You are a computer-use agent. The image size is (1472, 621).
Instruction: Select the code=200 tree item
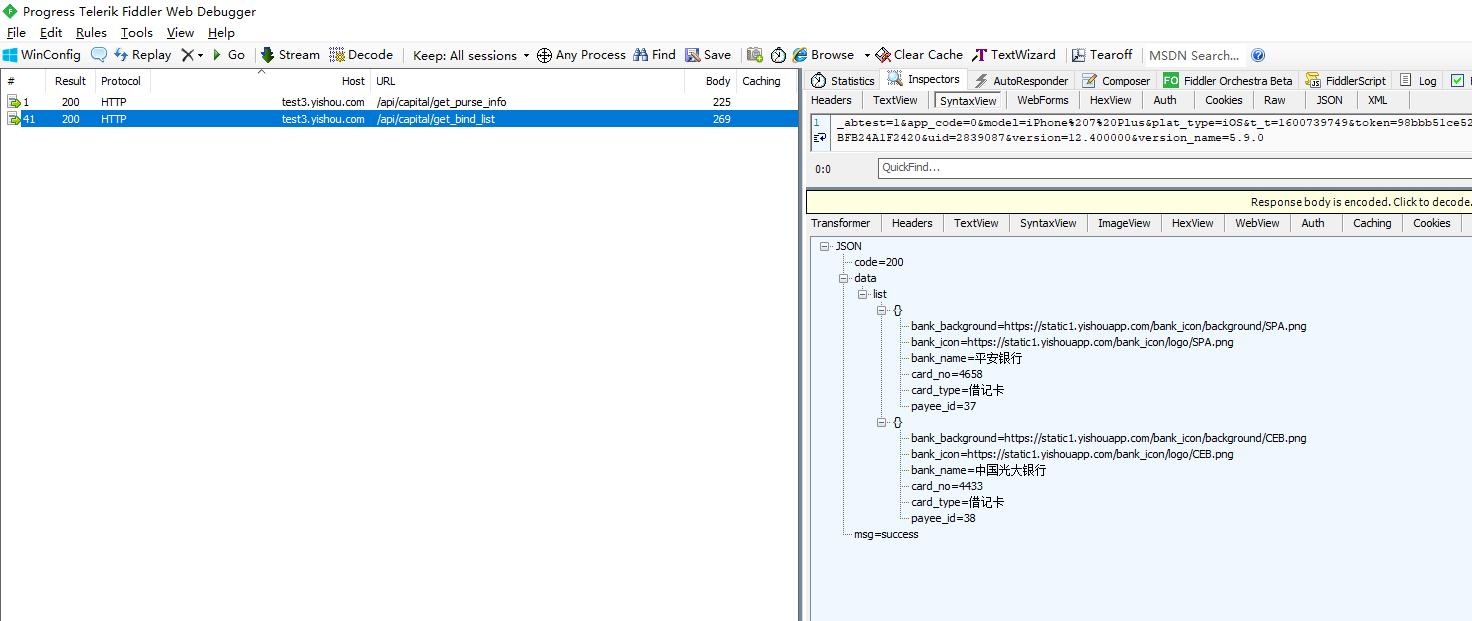[878, 262]
